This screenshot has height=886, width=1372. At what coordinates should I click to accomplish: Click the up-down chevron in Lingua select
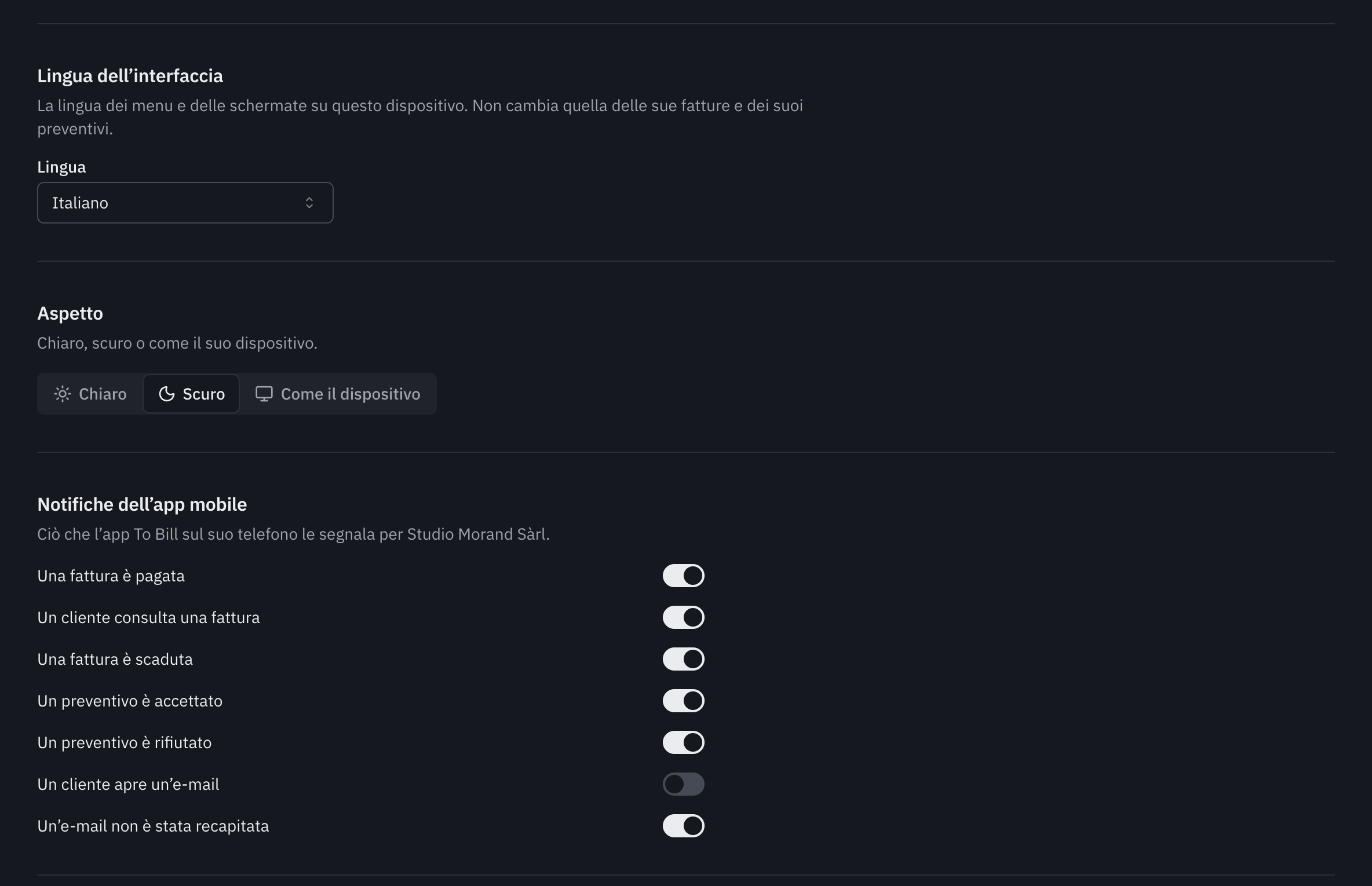(309, 203)
